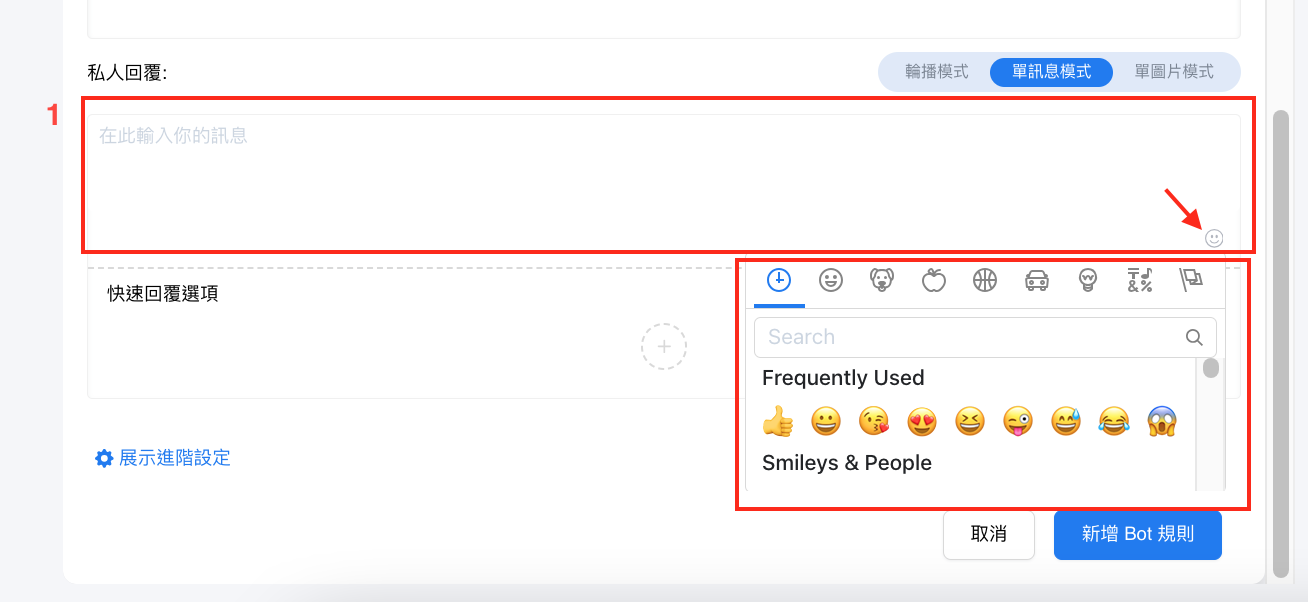Viewport: 1308px width, 602px height.
Task: Open the emoji picker smiley icon
Action: click(1214, 238)
